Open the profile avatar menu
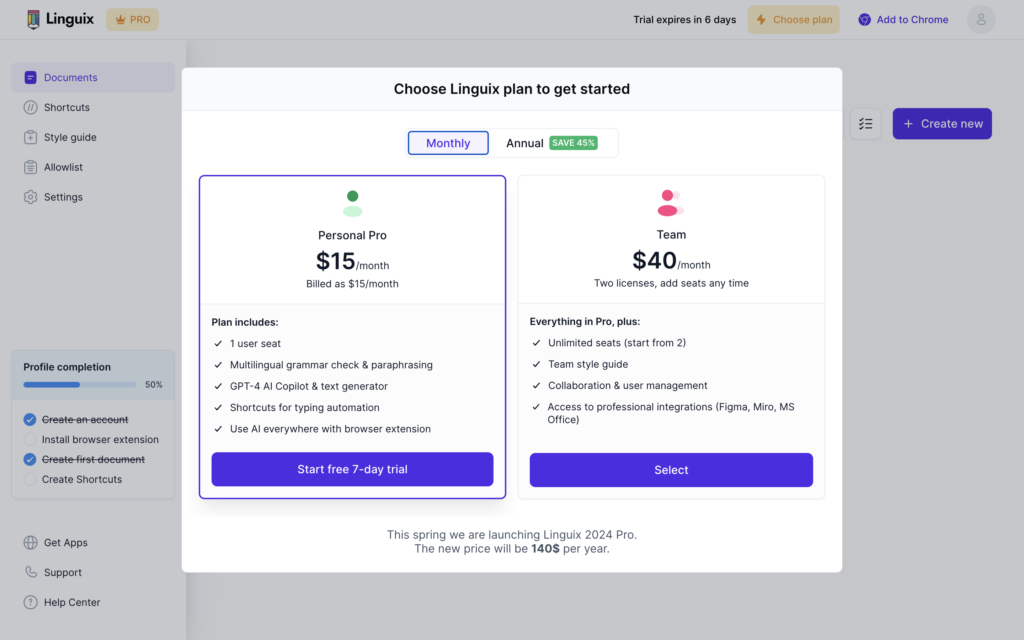The image size is (1024, 640). (981, 19)
